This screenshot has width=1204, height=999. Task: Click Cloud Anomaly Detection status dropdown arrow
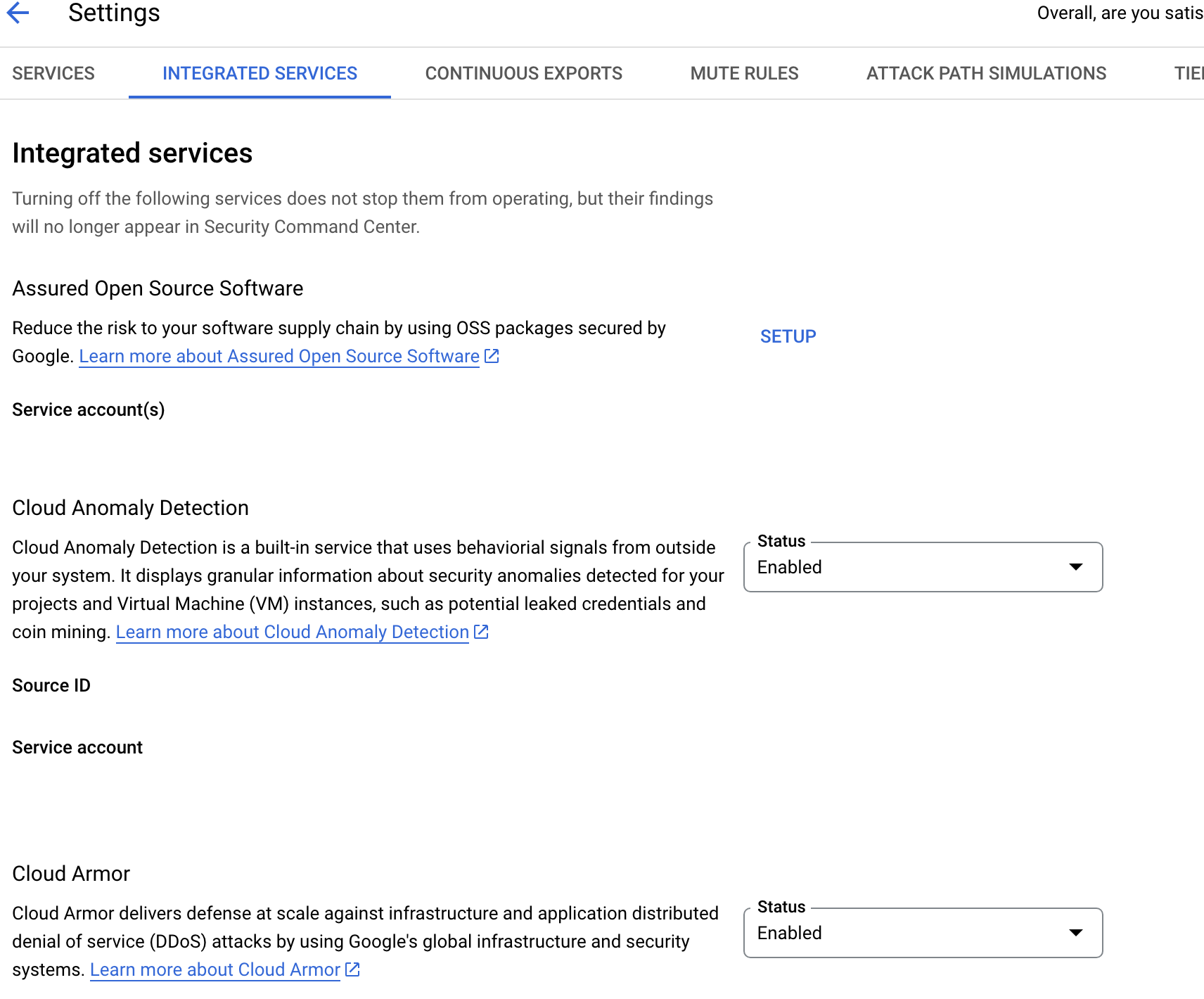tap(1075, 567)
